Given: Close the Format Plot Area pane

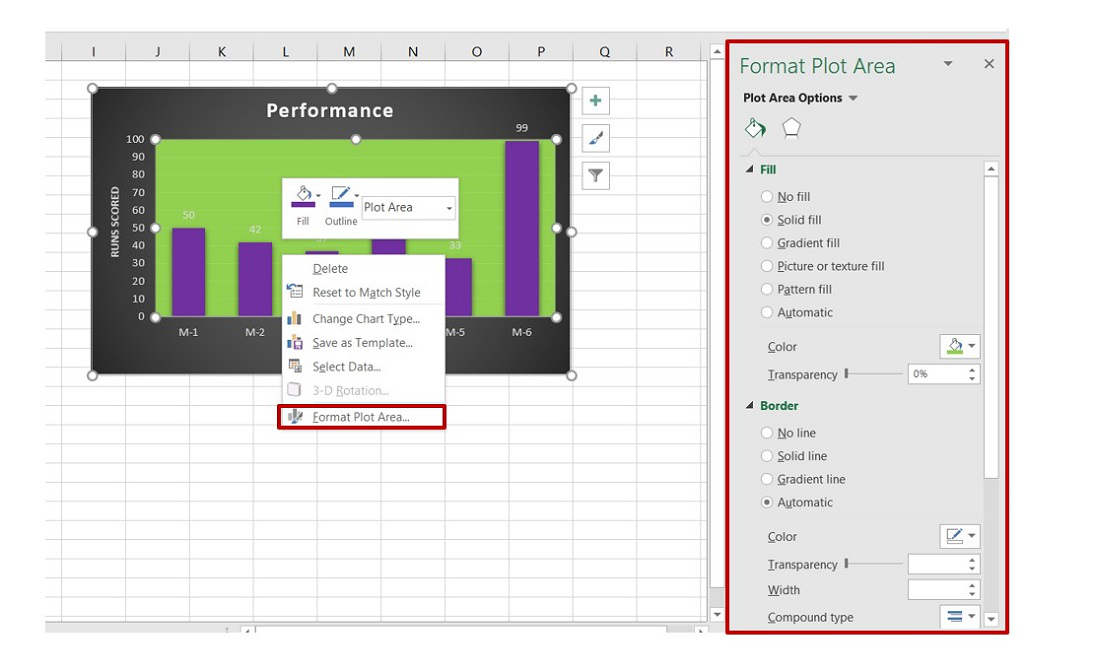Looking at the screenshot, I should click(x=989, y=64).
